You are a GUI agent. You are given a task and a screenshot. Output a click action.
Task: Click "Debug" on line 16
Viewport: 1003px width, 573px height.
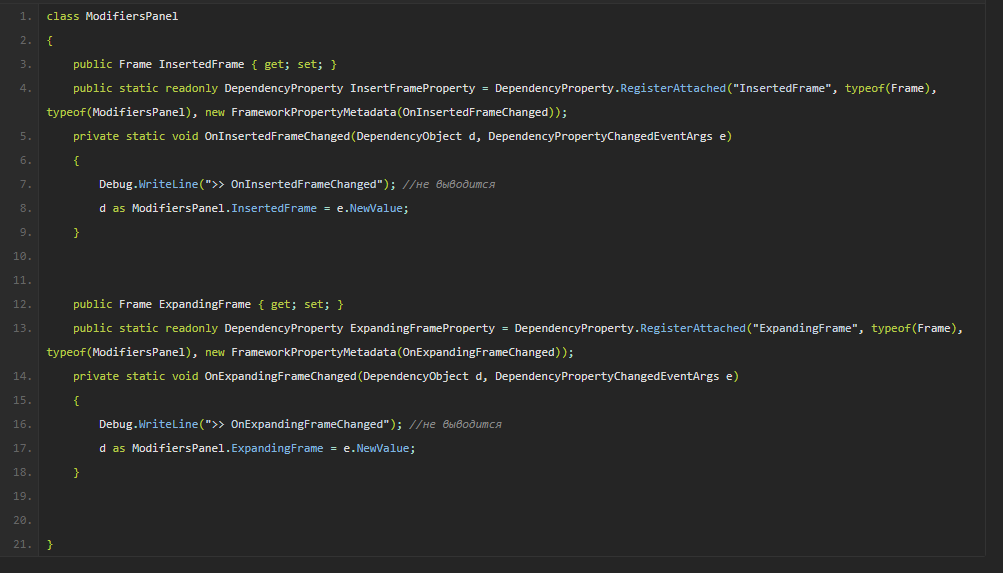tap(115, 424)
